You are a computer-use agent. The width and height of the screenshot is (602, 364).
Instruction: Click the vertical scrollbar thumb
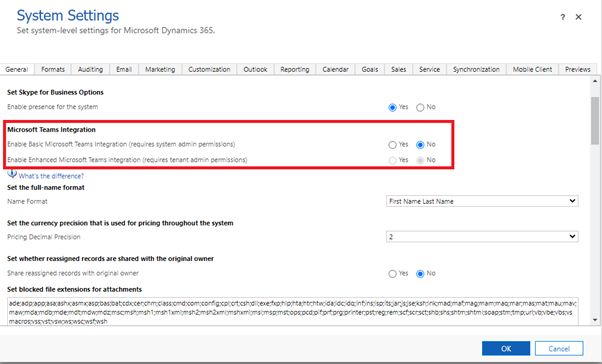tap(595, 121)
